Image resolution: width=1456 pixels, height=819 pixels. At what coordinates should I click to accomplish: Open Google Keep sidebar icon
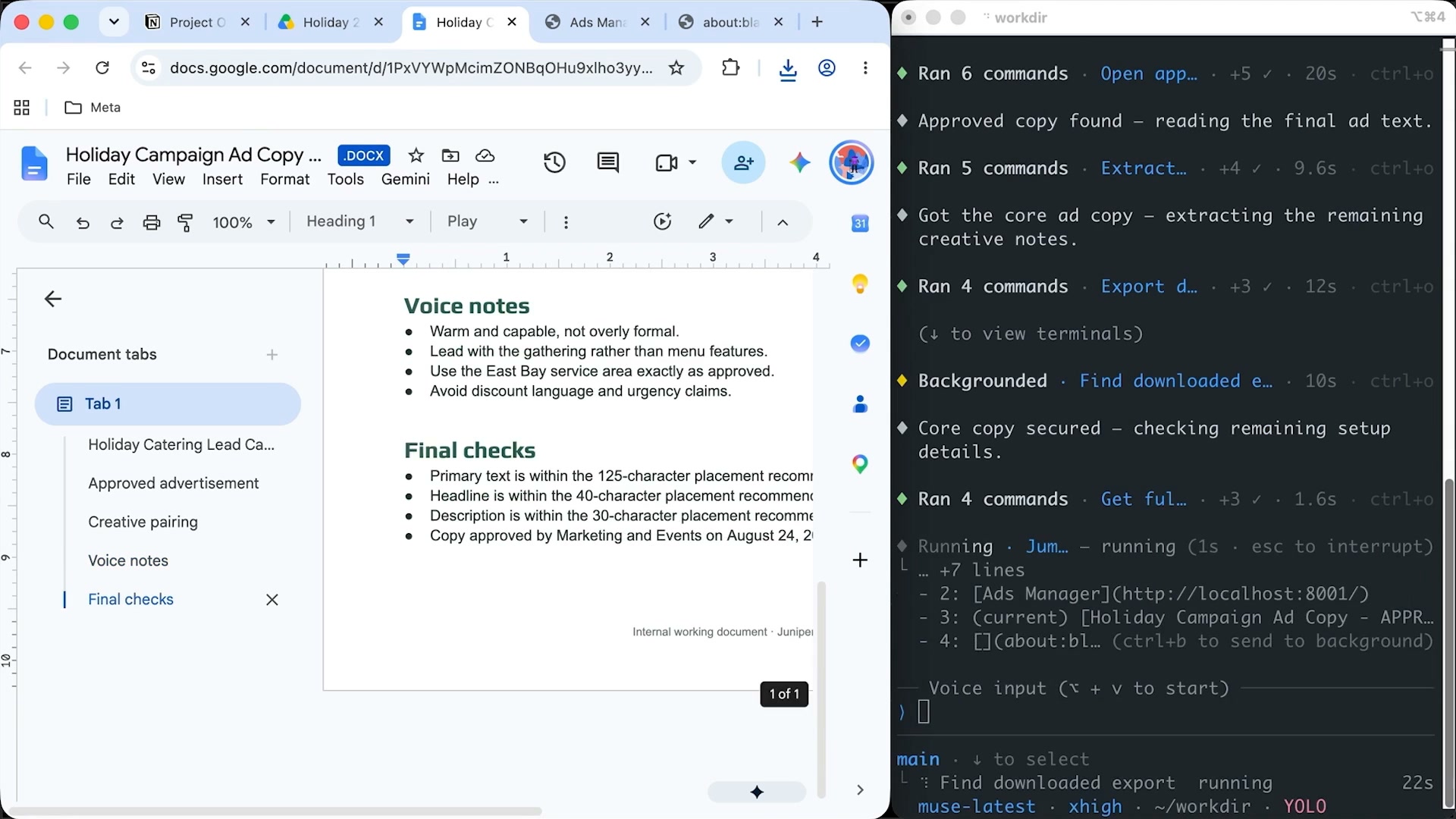point(860,284)
